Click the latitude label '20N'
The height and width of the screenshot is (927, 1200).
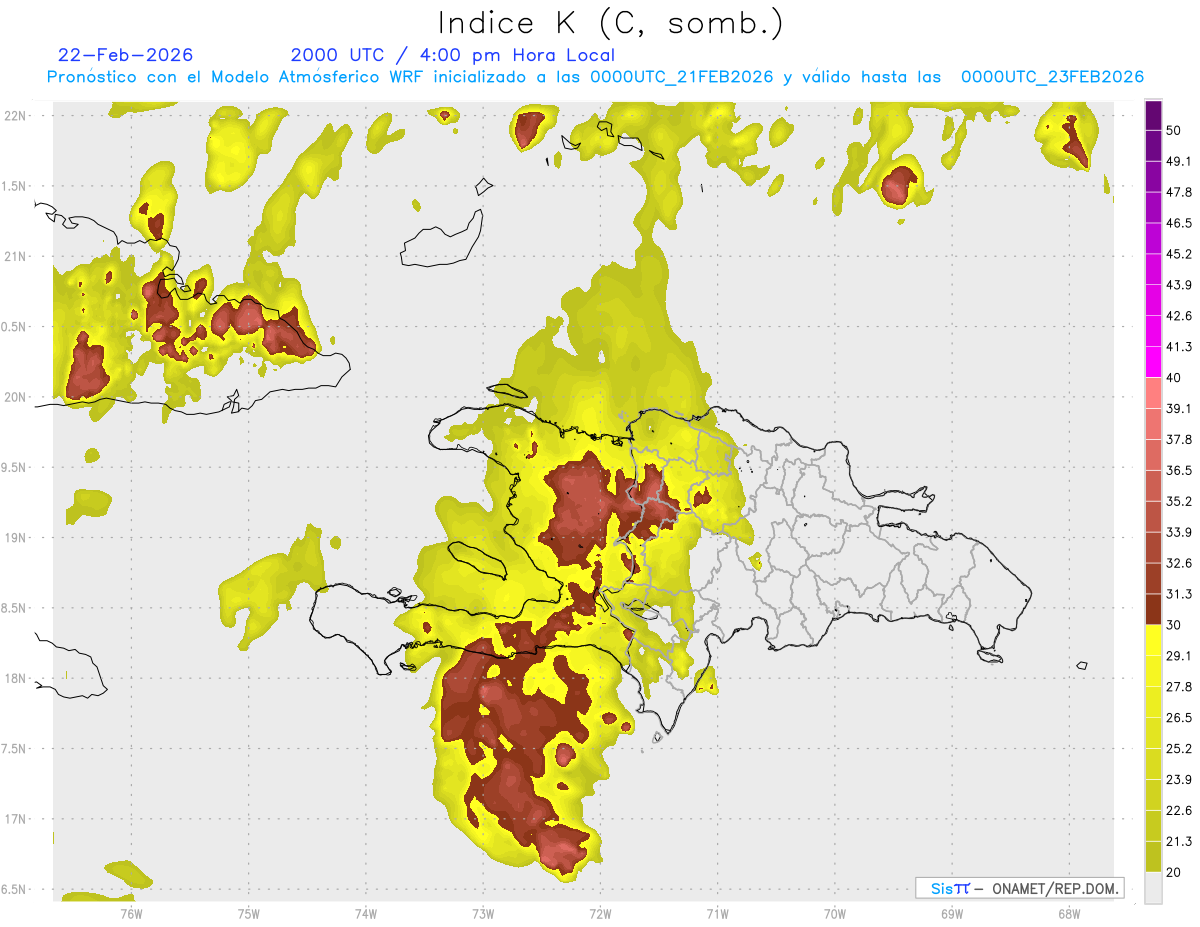[x=16, y=397]
